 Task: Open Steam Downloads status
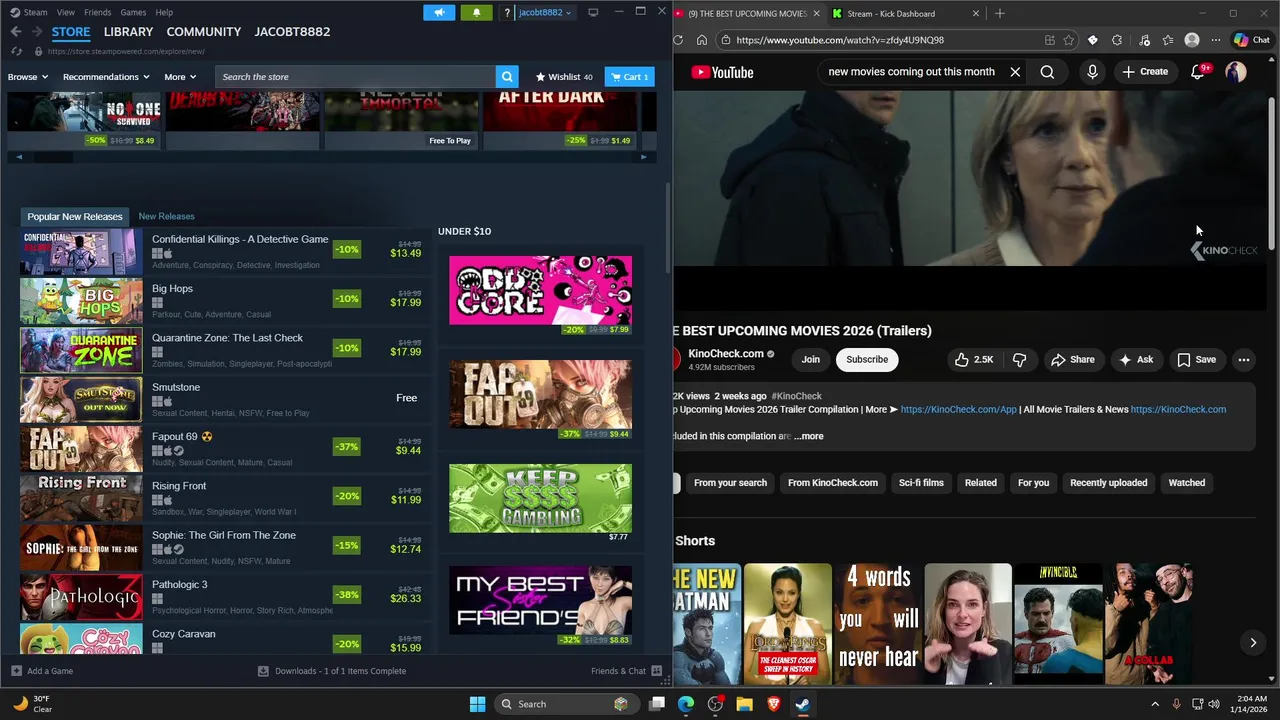(x=332, y=671)
